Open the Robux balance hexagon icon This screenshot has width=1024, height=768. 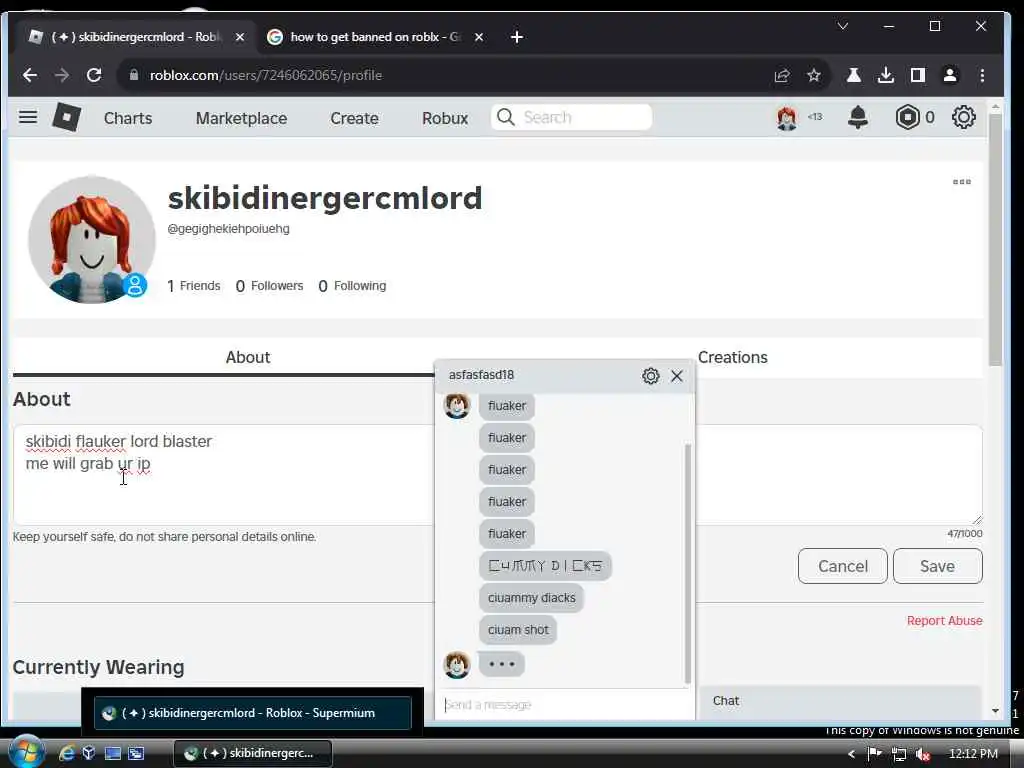[x=907, y=118]
